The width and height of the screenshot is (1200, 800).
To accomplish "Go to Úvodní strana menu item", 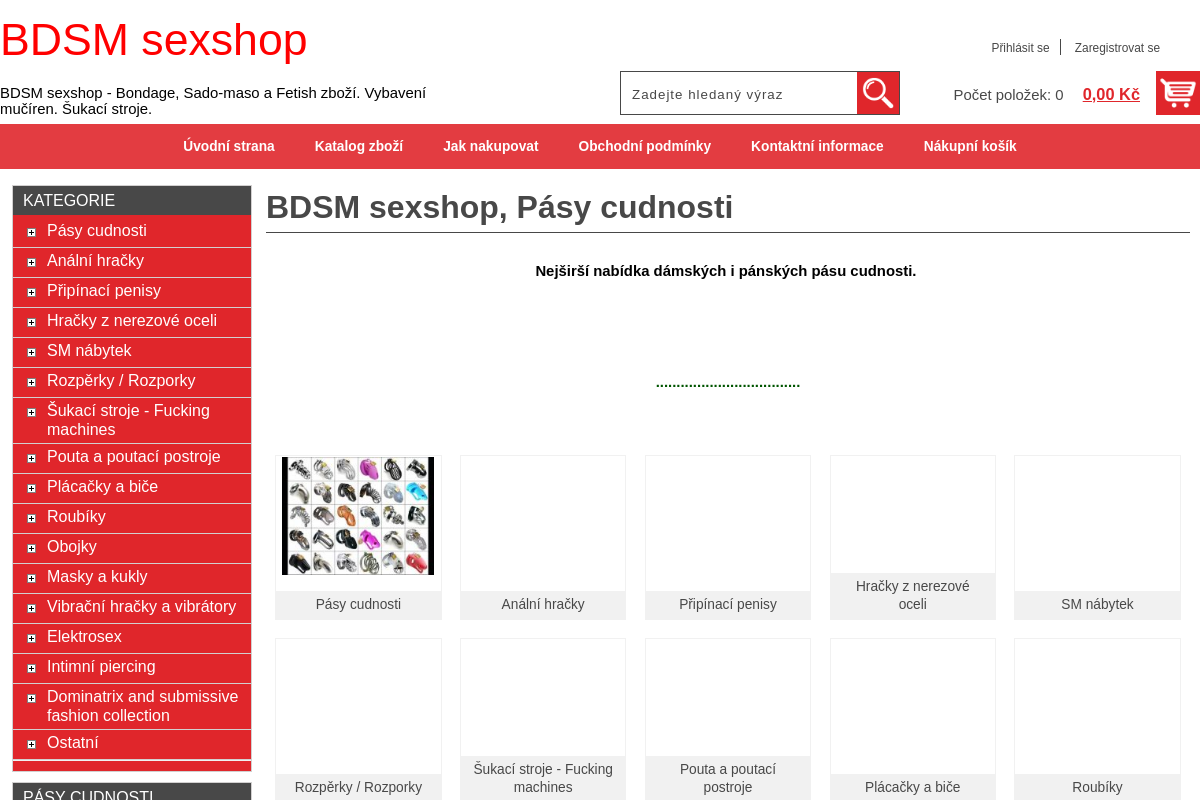I will click(x=229, y=146).
